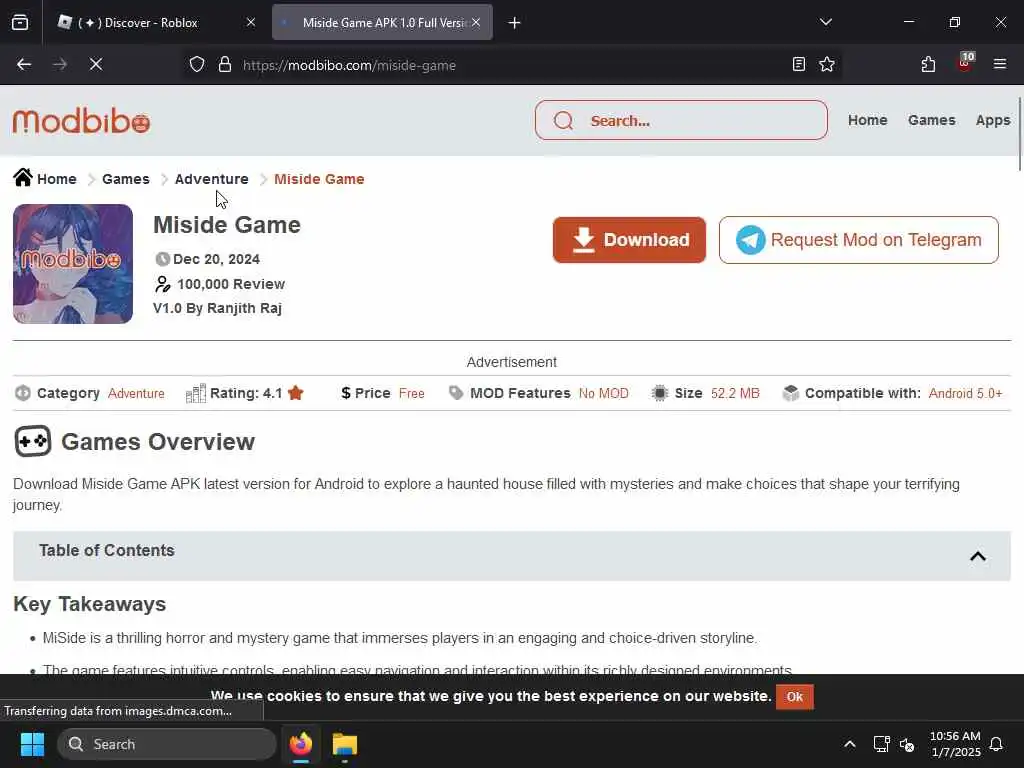Click the 'Dec 20, 2024' date text

coord(216,259)
